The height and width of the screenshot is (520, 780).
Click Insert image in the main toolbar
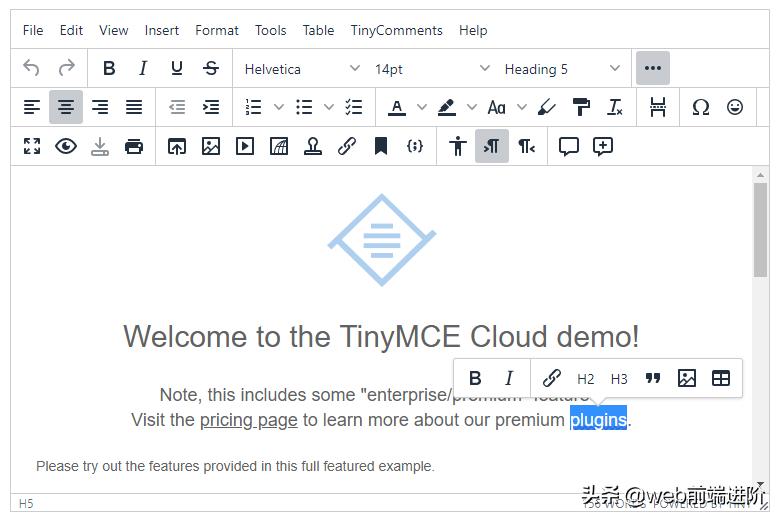pos(211,146)
